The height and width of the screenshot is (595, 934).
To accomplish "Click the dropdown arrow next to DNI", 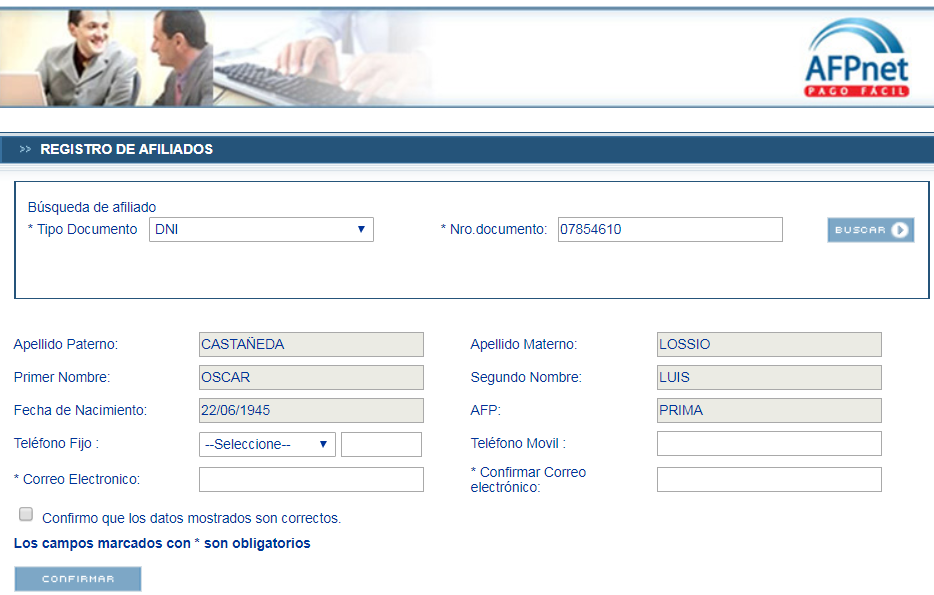I will 362,229.
